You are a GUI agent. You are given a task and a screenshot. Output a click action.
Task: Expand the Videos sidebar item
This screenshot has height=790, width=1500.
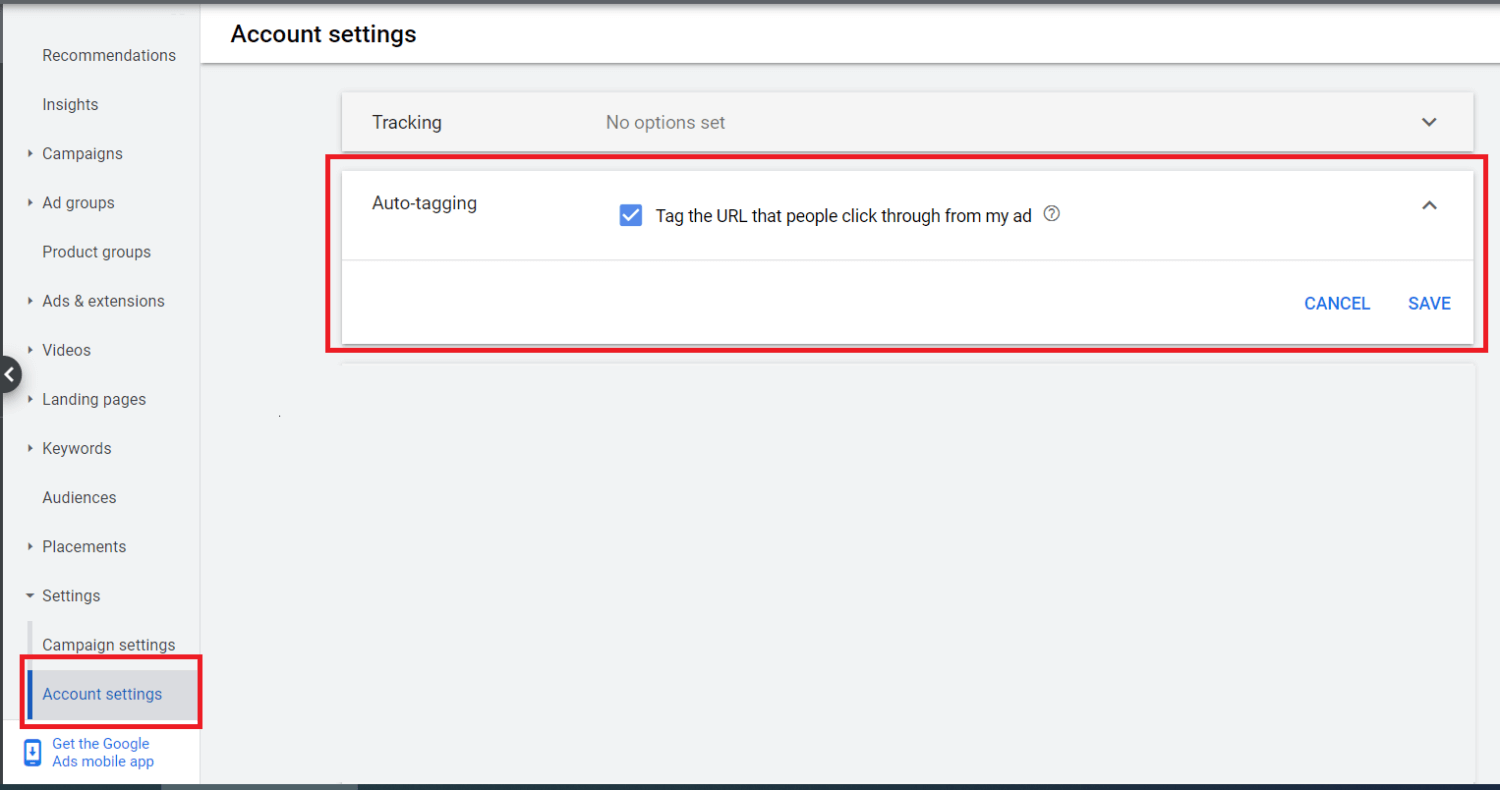pyautogui.click(x=30, y=350)
